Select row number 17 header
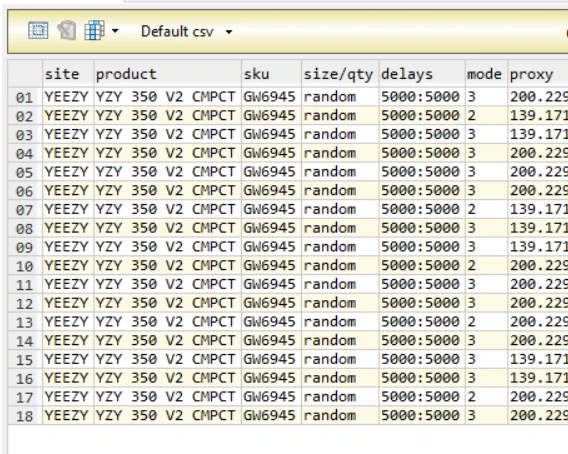The width and height of the screenshot is (568, 454). point(25,397)
